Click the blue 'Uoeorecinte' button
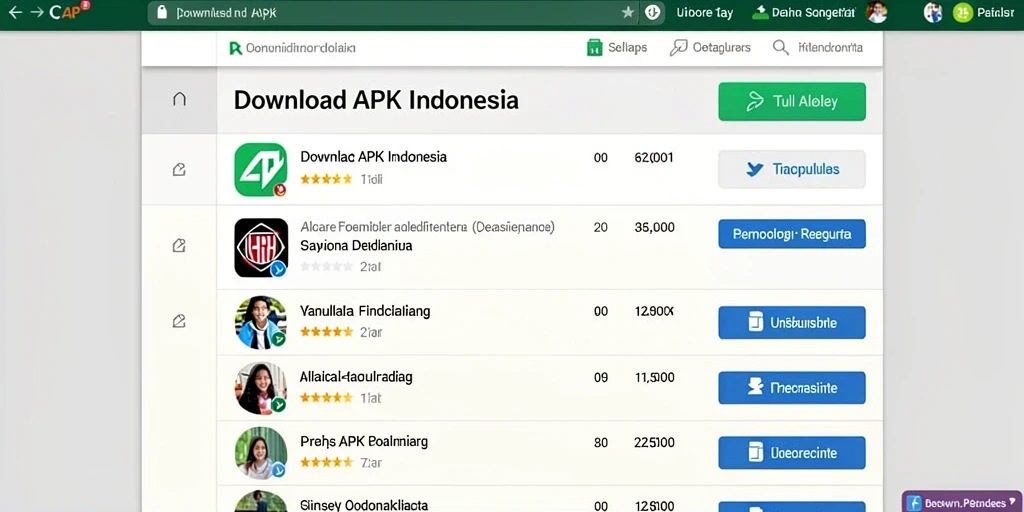This screenshot has width=1024, height=512. [x=792, y=453]
